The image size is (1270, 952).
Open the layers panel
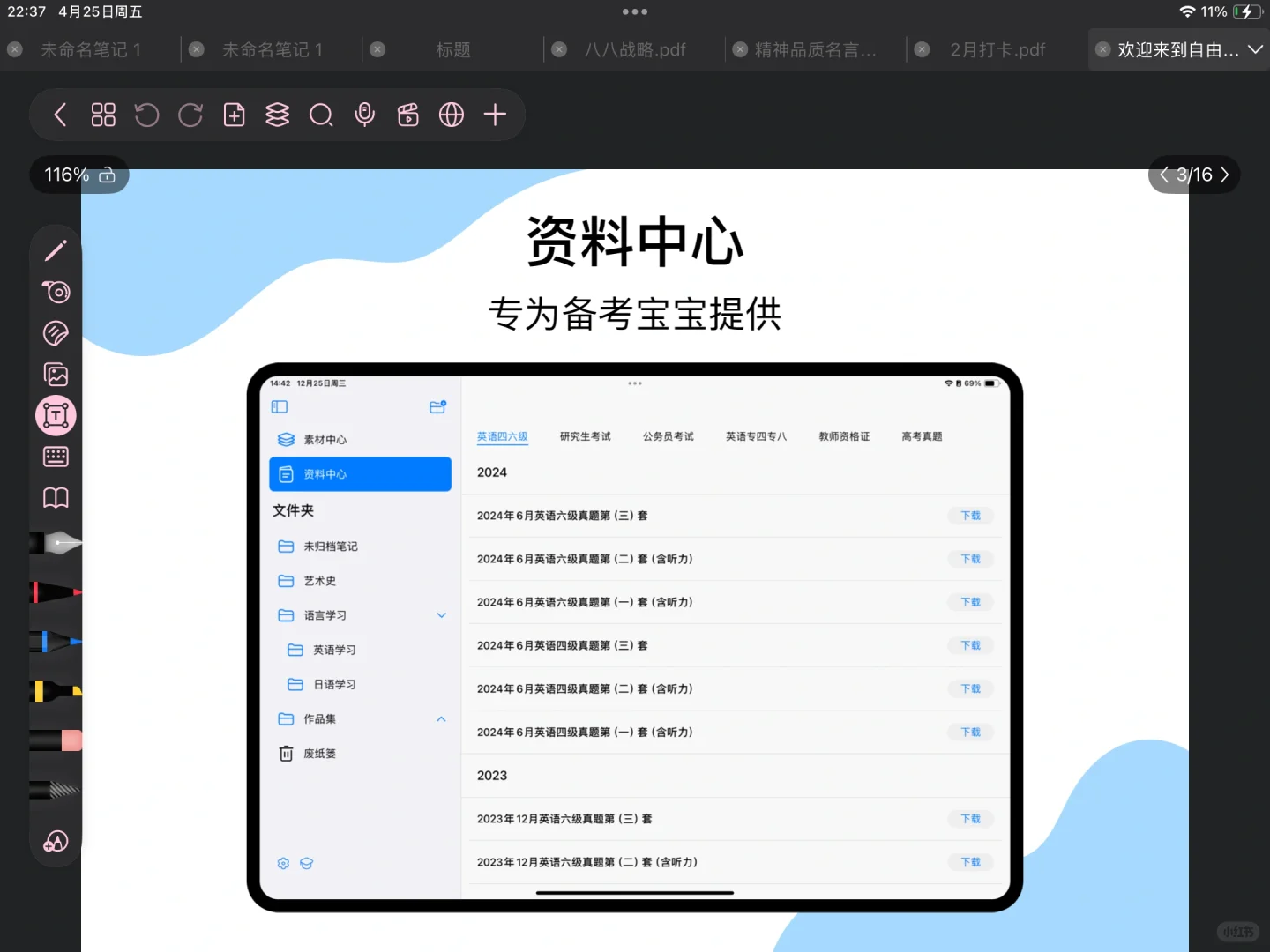[277, 115]
